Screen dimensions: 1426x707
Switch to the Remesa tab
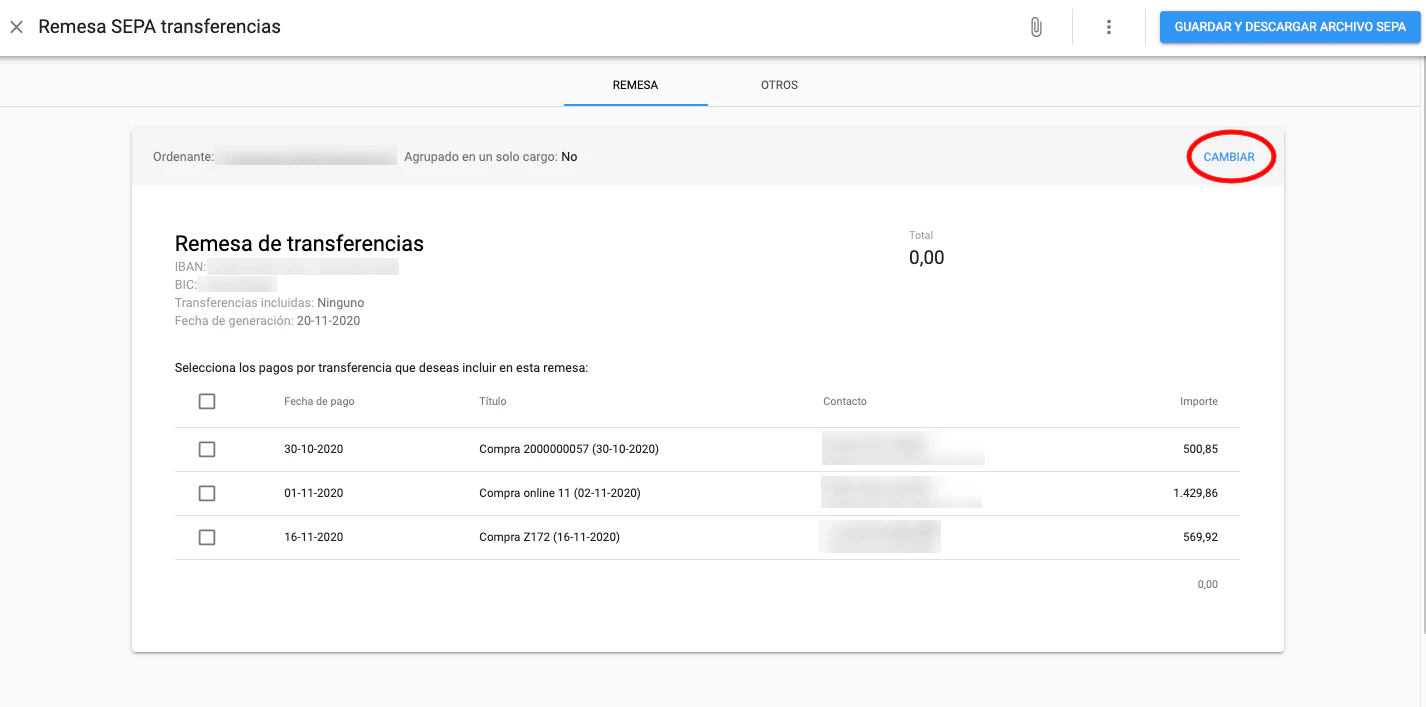pyautogui.click(x=635, y=85)
